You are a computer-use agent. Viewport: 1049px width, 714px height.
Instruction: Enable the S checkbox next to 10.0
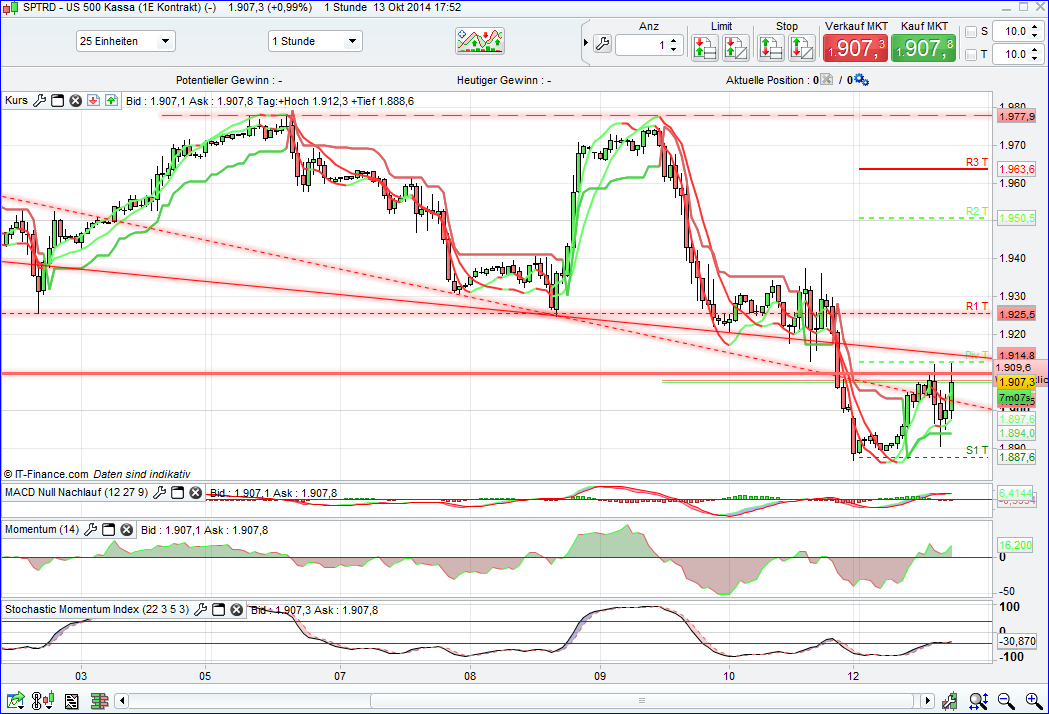click(x=970, y=30)
